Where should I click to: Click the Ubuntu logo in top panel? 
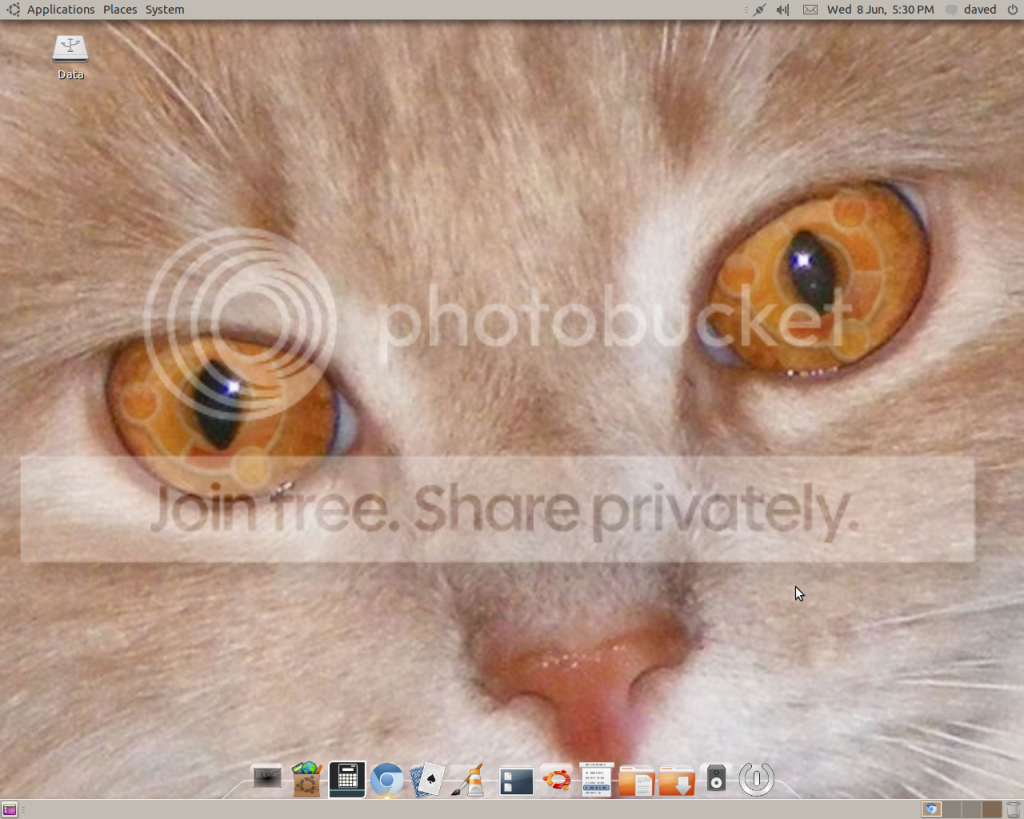click(13, 10)
